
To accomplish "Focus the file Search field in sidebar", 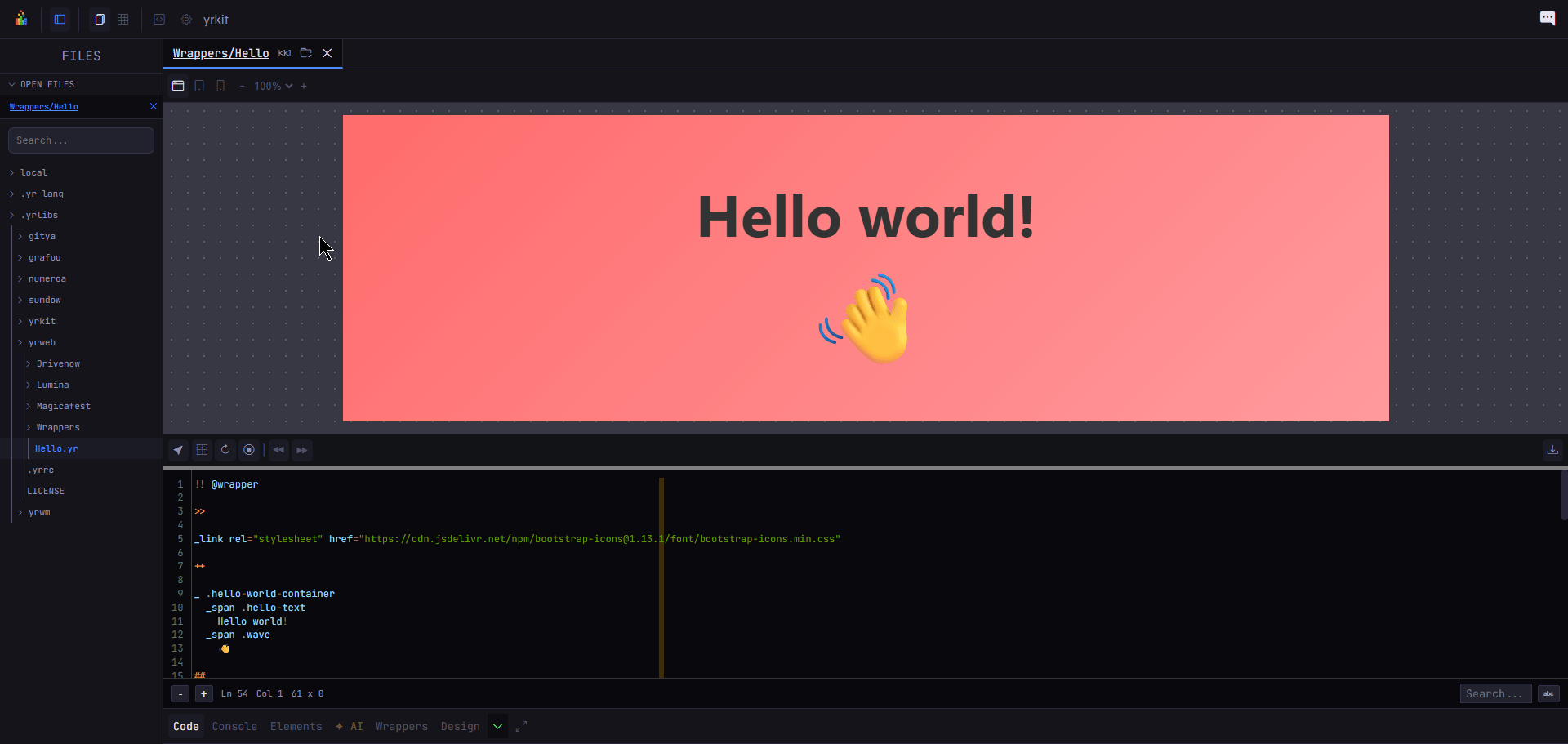I will click(x=81, y=140).
